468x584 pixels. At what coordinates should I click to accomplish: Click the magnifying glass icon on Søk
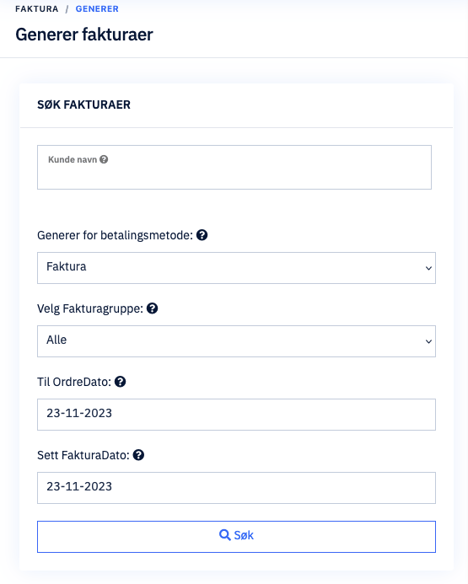[225, 535]
